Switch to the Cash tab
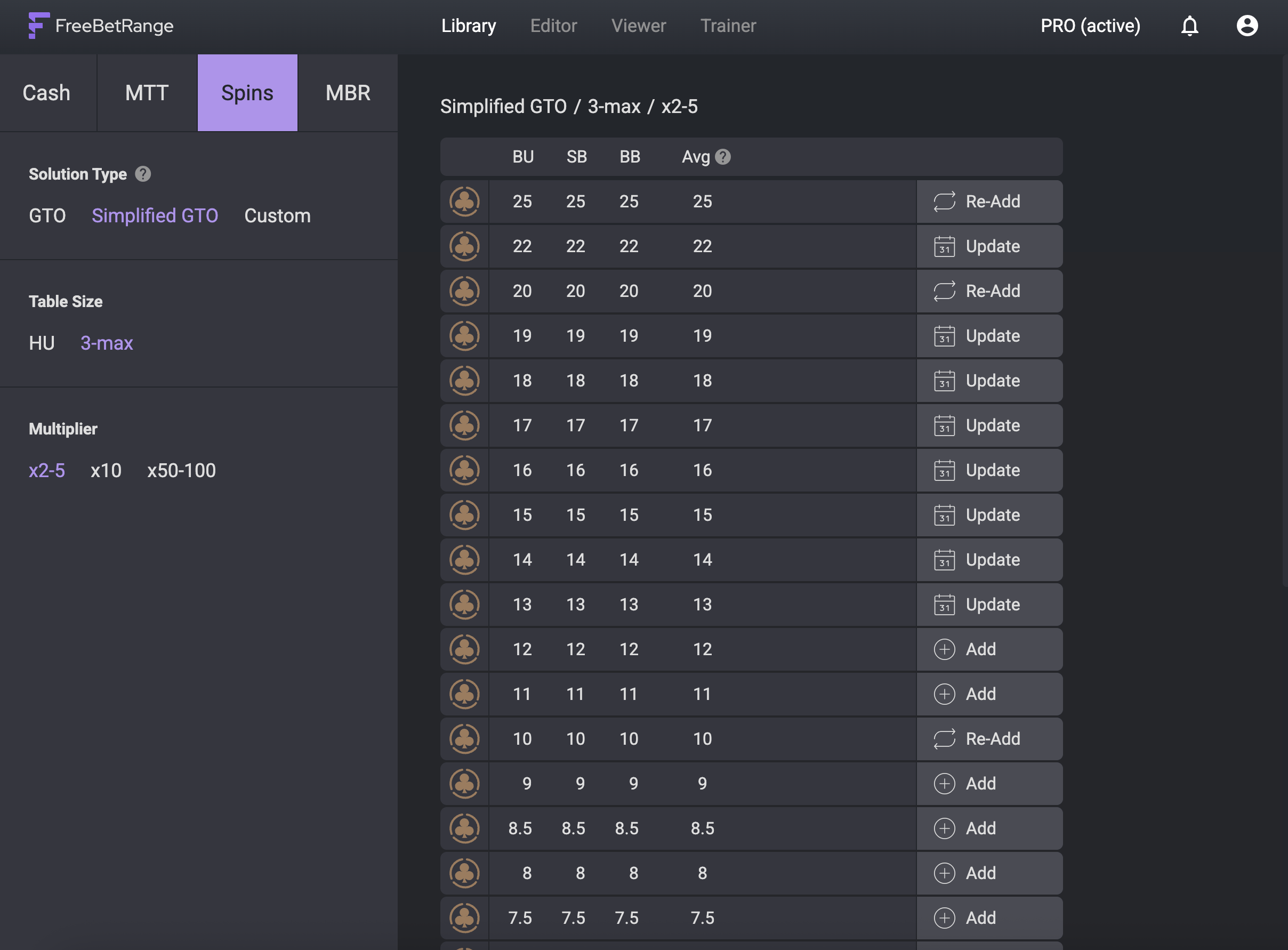Screen dimensions: 1288x950 (46, 93)
